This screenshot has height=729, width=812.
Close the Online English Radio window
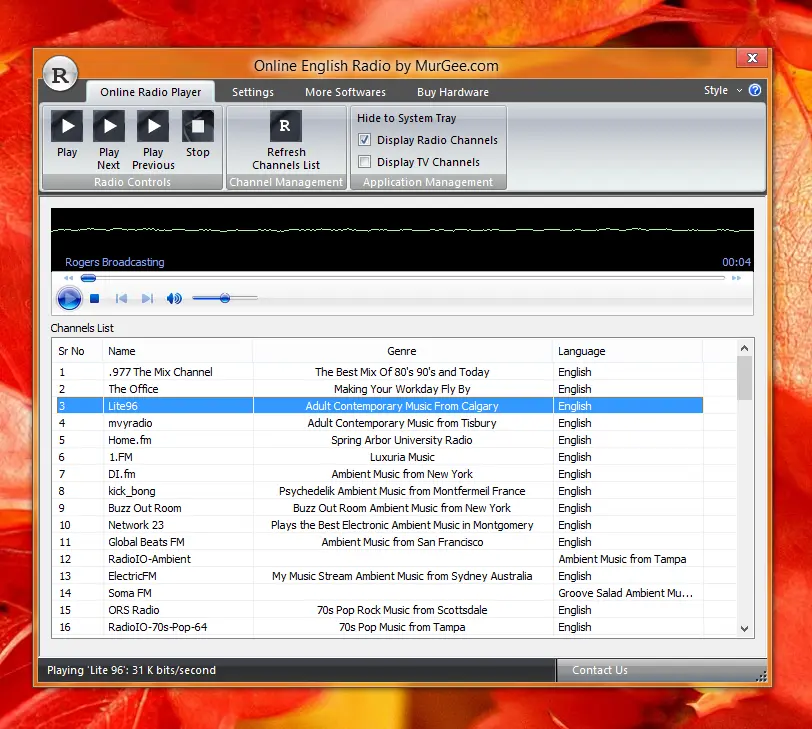(752, 57)
